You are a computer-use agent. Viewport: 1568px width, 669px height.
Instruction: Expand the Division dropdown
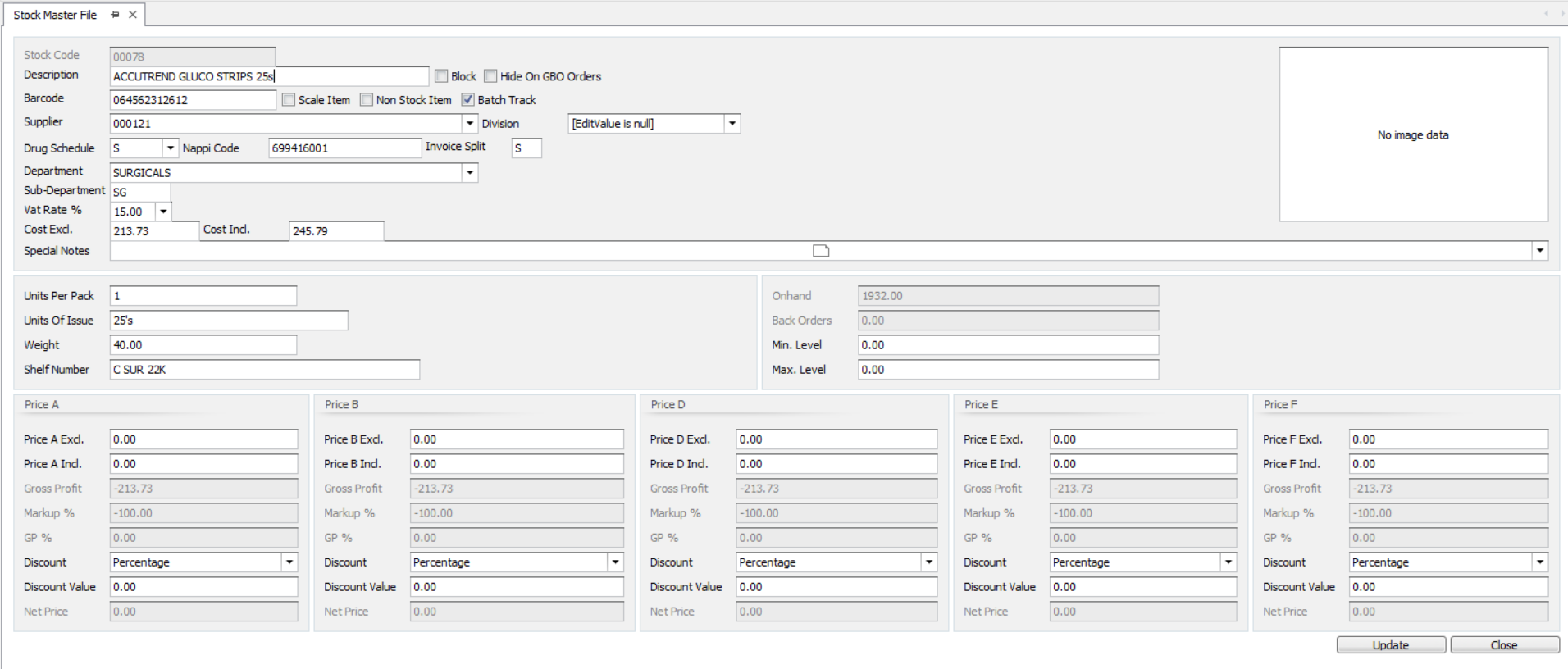coord(732,124)
